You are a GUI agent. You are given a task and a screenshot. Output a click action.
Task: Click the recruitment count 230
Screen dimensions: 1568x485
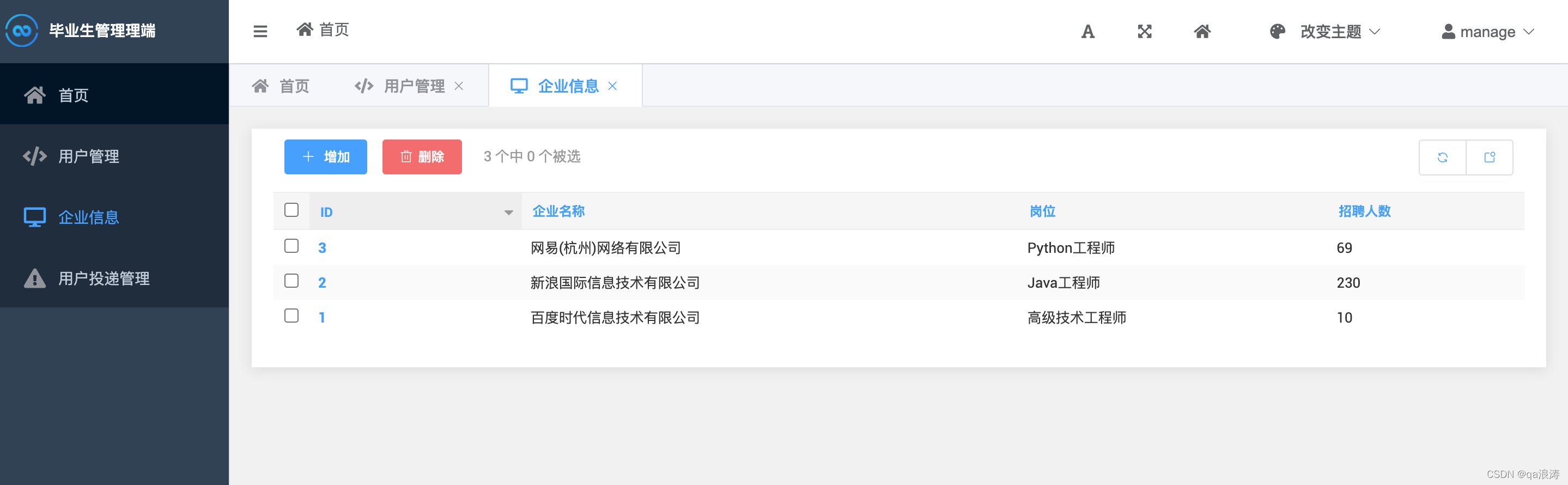pyautogui.click(x=1348, y=282)
